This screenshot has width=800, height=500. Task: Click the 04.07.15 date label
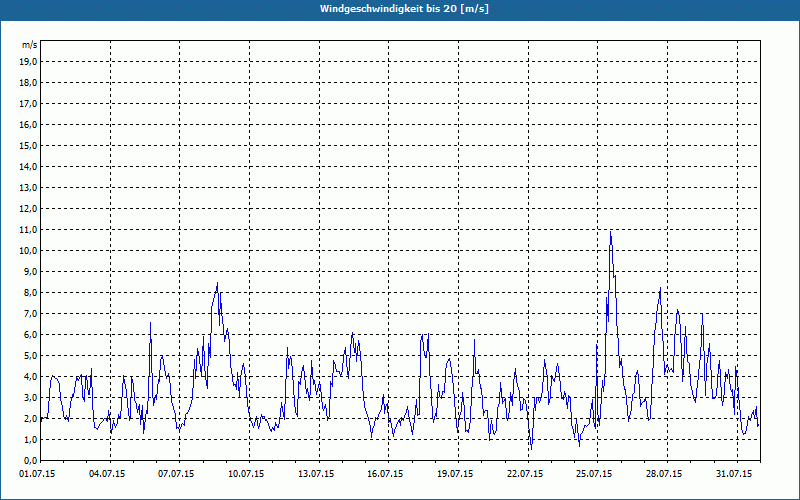pos(107,474)
